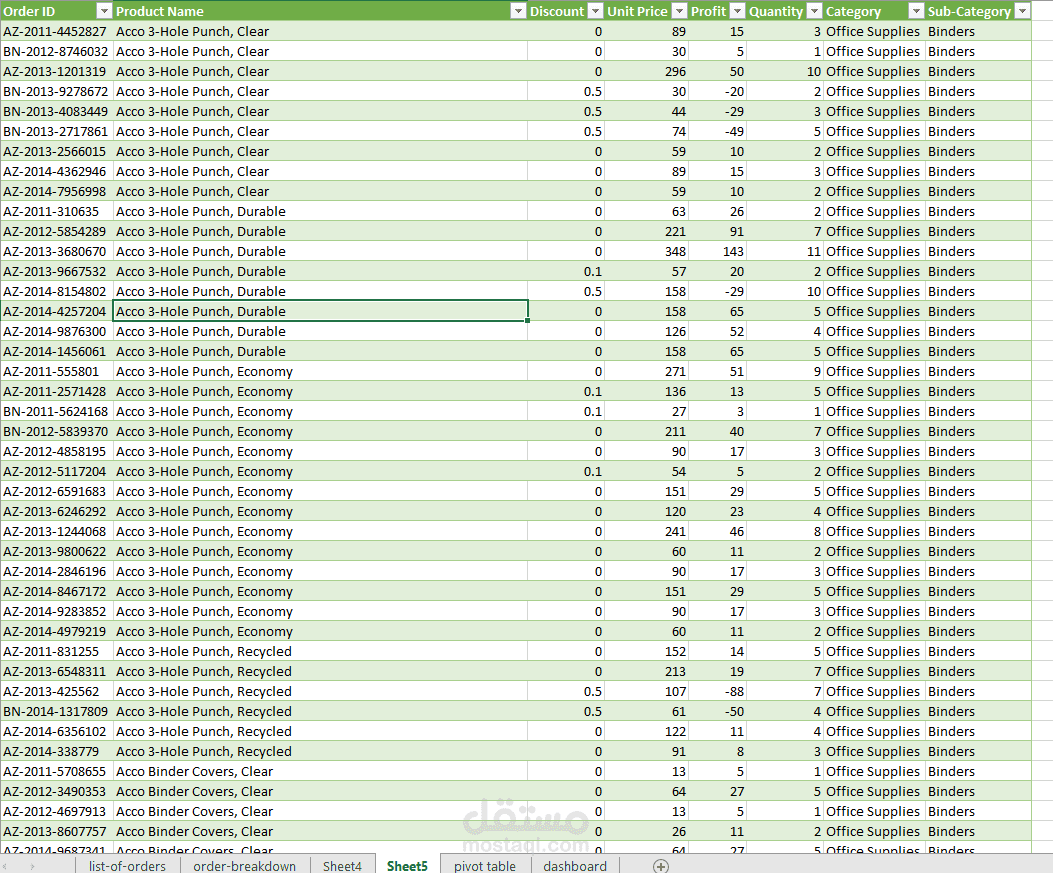Select cell with Order ID BN-2014-1317809
Screen dimensions: 1053x873
[56, 712]
